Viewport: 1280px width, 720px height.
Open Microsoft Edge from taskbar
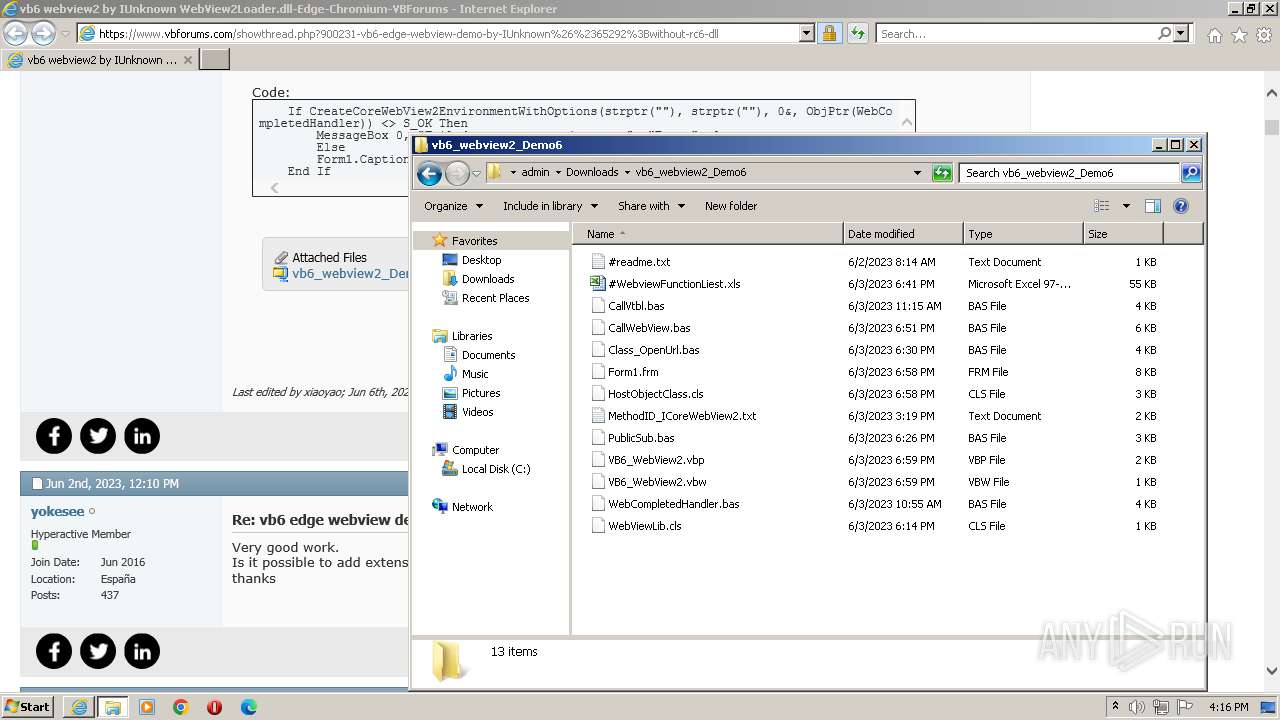249,707
